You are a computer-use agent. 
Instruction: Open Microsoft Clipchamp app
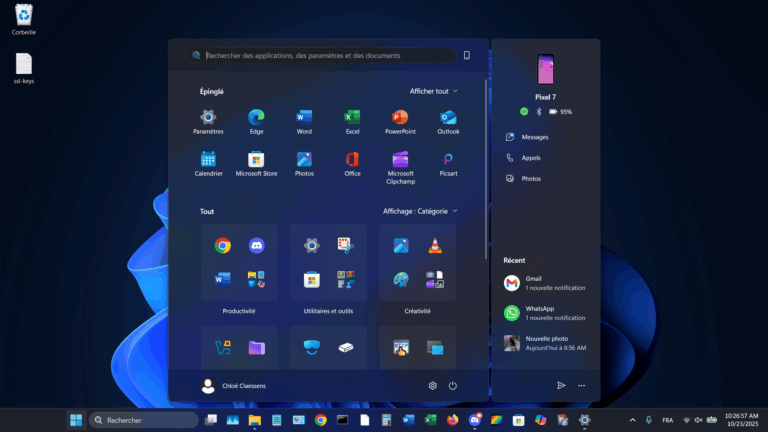click(x=400, y=168)
